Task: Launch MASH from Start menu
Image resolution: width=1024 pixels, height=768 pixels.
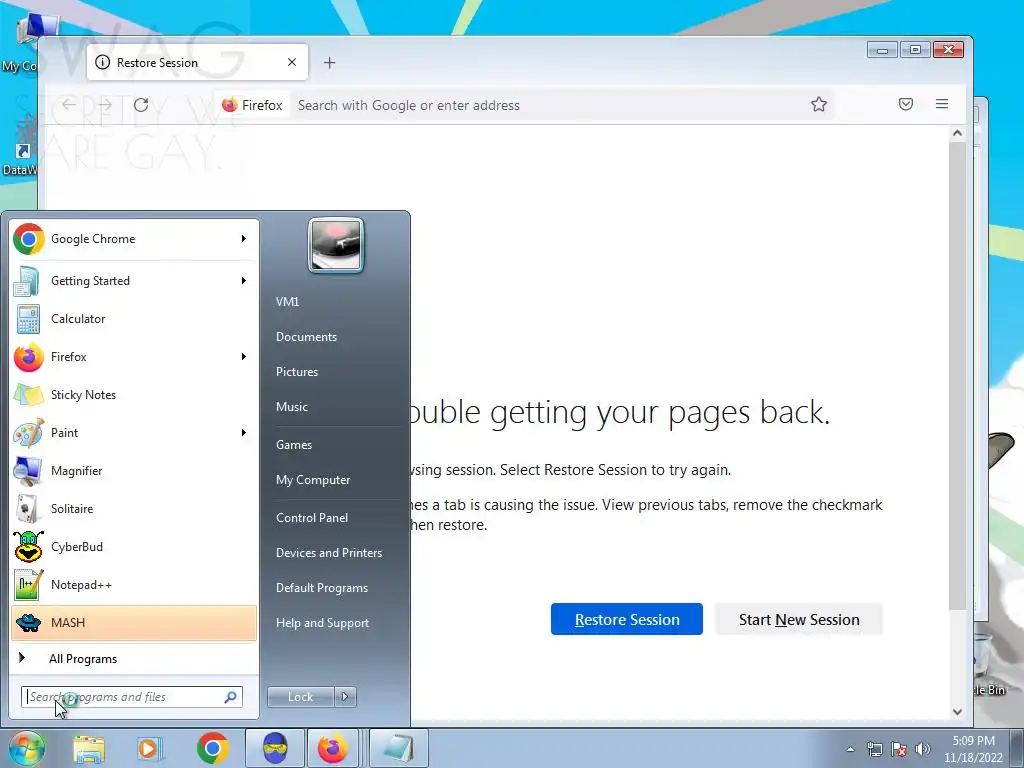Action: pyautogui.click(x=134, y=622)
